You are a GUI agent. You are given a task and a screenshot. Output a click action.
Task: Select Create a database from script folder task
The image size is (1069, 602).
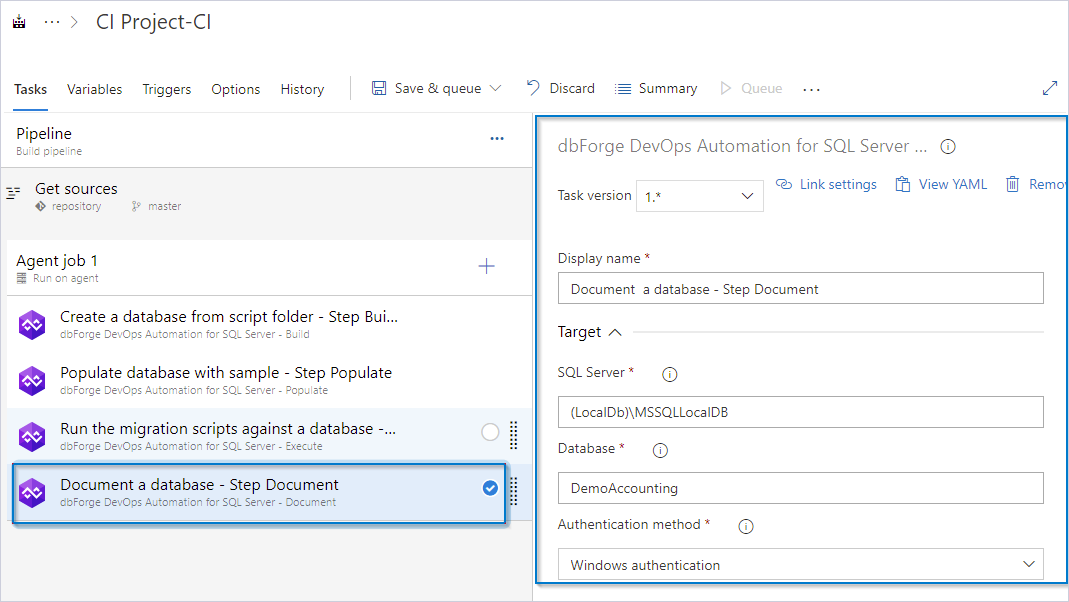[x=269, y=324]
